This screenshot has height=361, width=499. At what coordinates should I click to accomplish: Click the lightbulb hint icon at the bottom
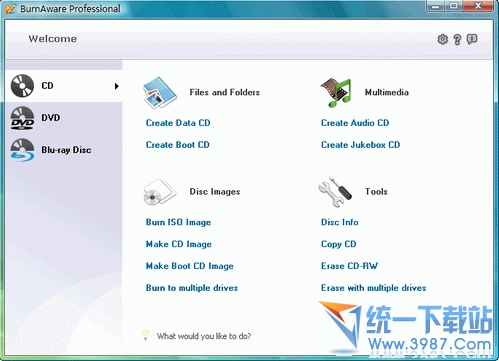point(145,335)
